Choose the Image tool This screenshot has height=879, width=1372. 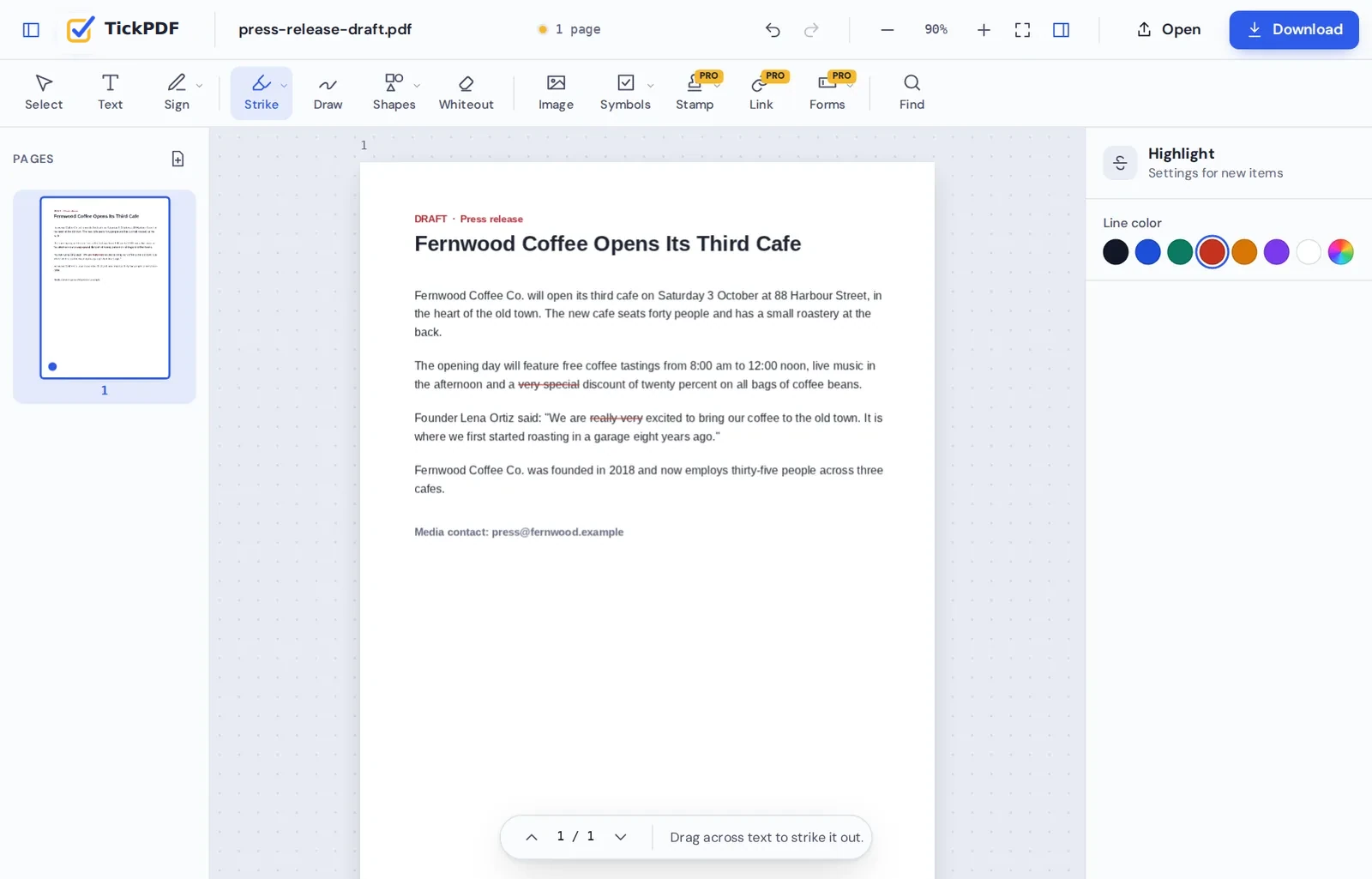tap(556, 93)
